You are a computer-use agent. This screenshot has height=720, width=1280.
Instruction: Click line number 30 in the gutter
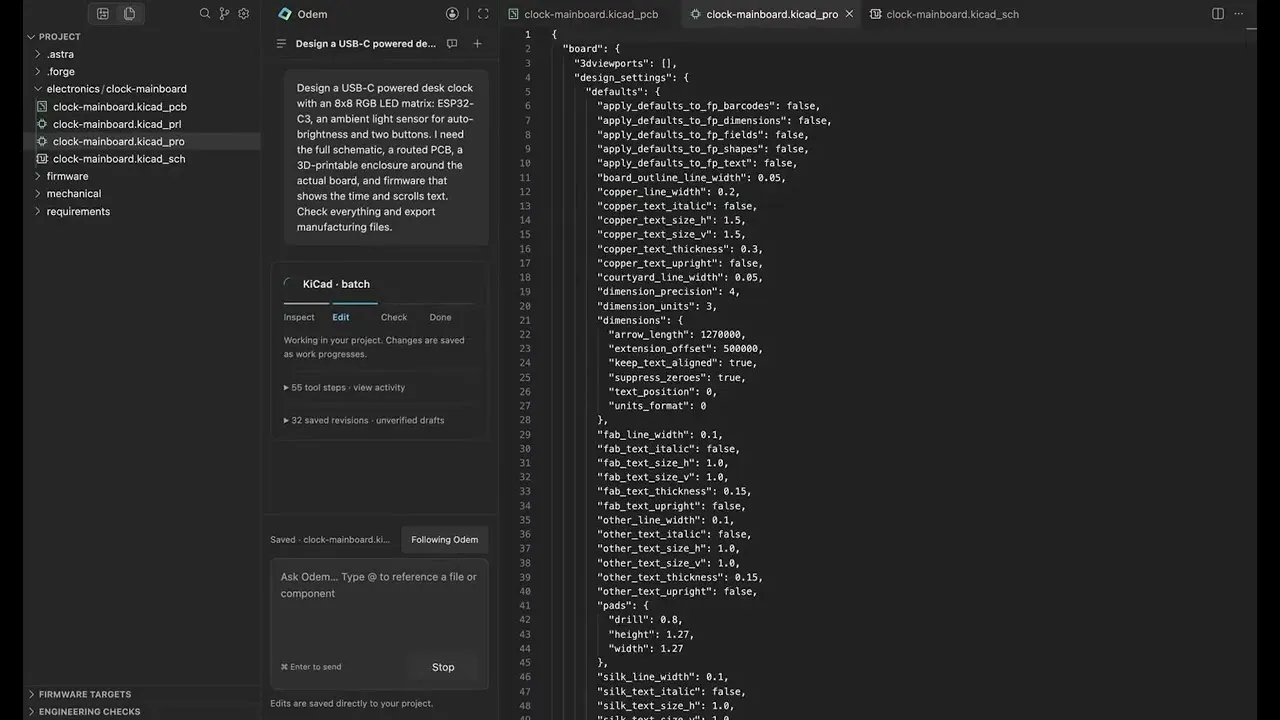[x=526, y=449]
